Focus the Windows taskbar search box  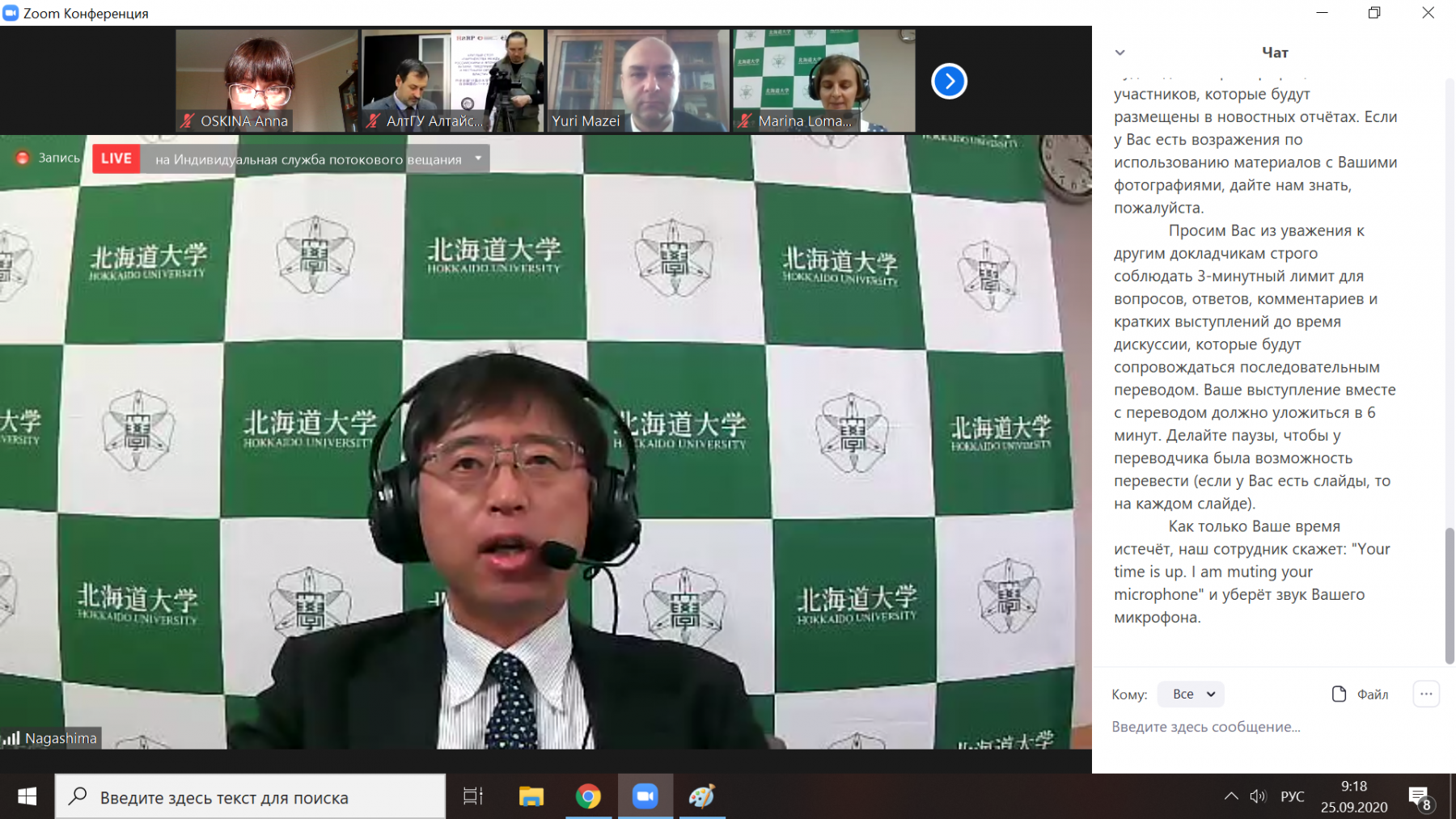point(250,796)
